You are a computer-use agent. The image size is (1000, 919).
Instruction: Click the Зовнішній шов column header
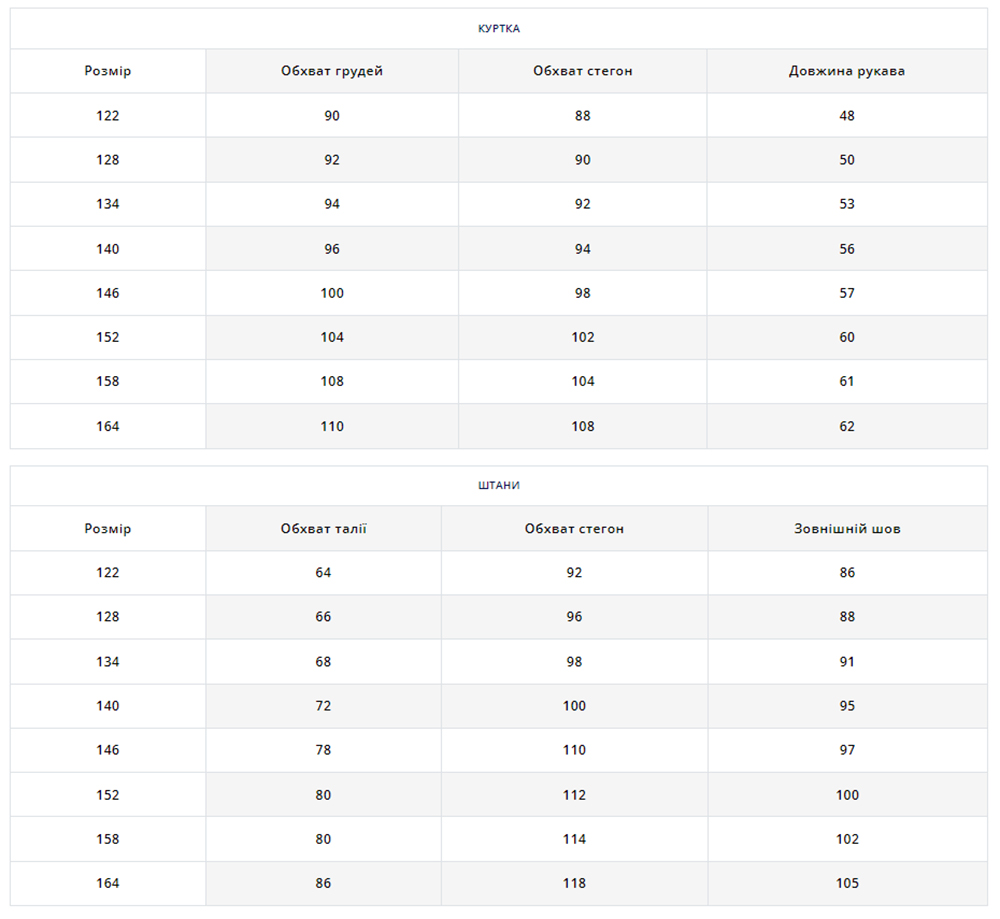coord(847,528)
